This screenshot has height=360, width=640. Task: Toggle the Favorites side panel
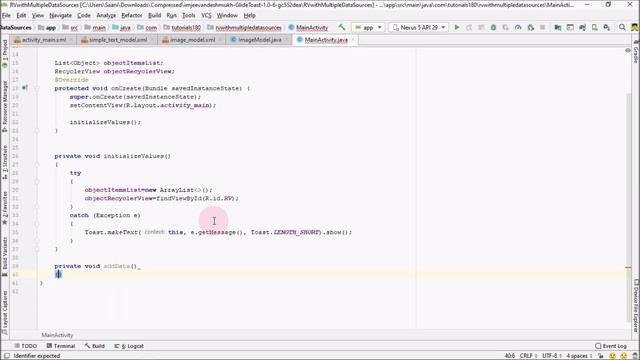tap(4, 208)
